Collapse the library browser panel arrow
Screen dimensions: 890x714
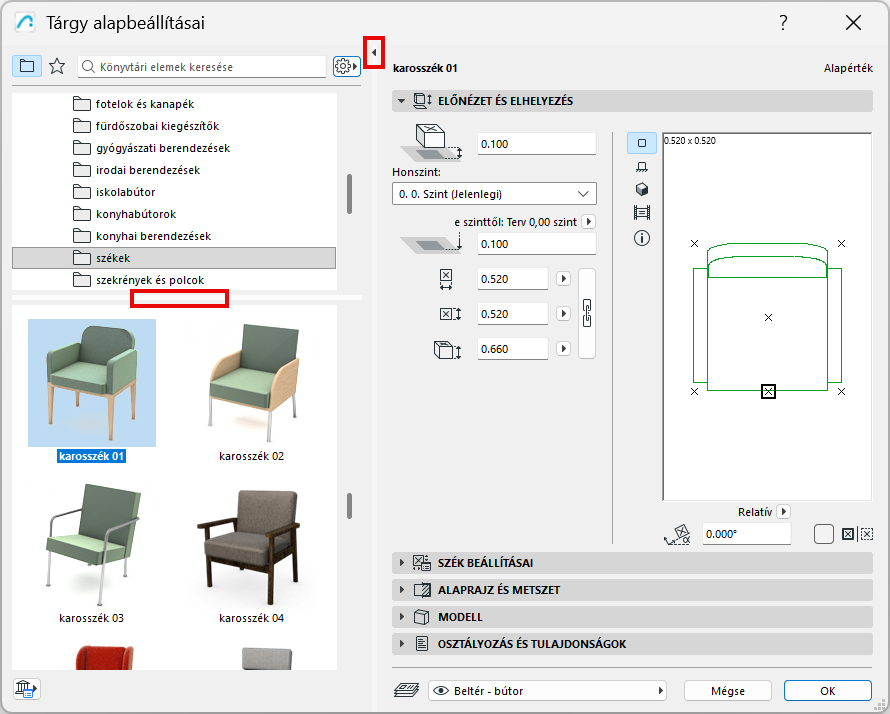pyautogui.click(x=374, y=52)
